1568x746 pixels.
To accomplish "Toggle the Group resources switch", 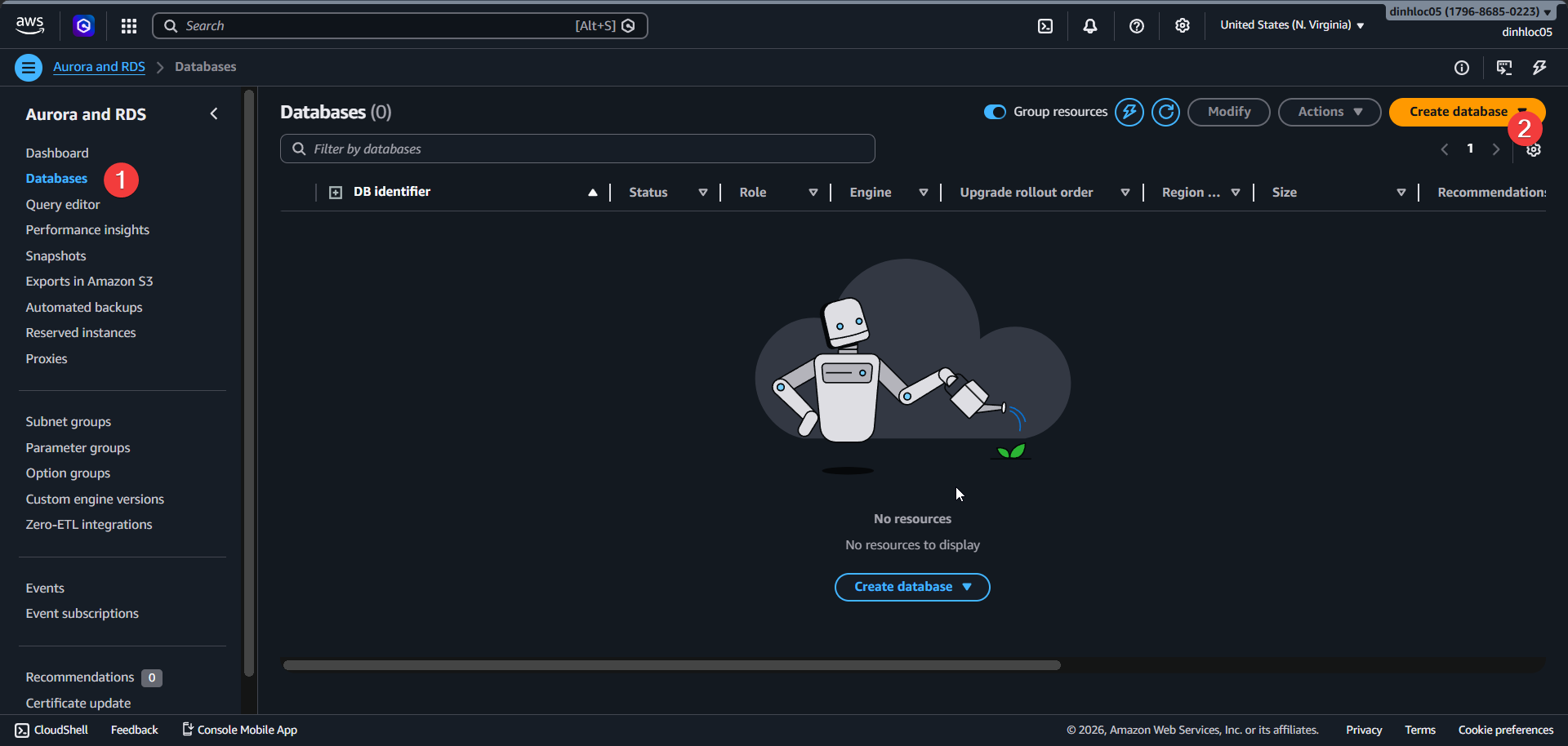I will pos(995,112).
